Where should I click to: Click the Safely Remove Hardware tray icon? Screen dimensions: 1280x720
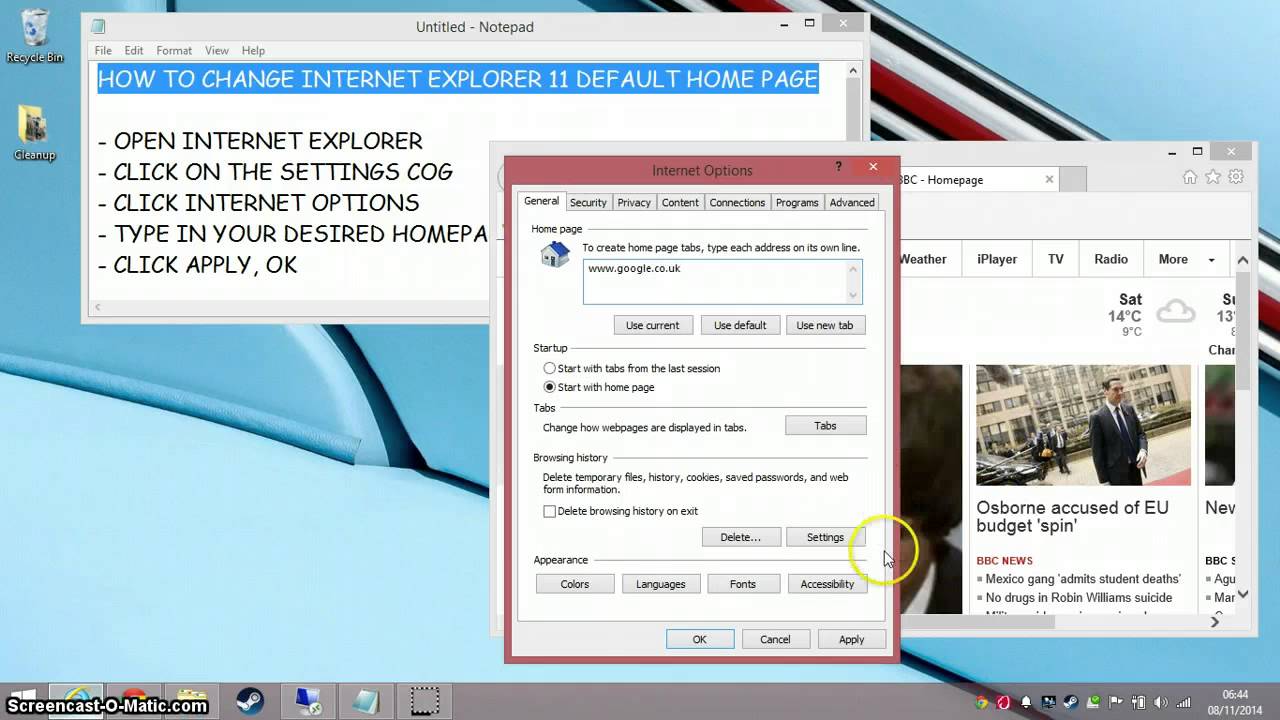1094,702
